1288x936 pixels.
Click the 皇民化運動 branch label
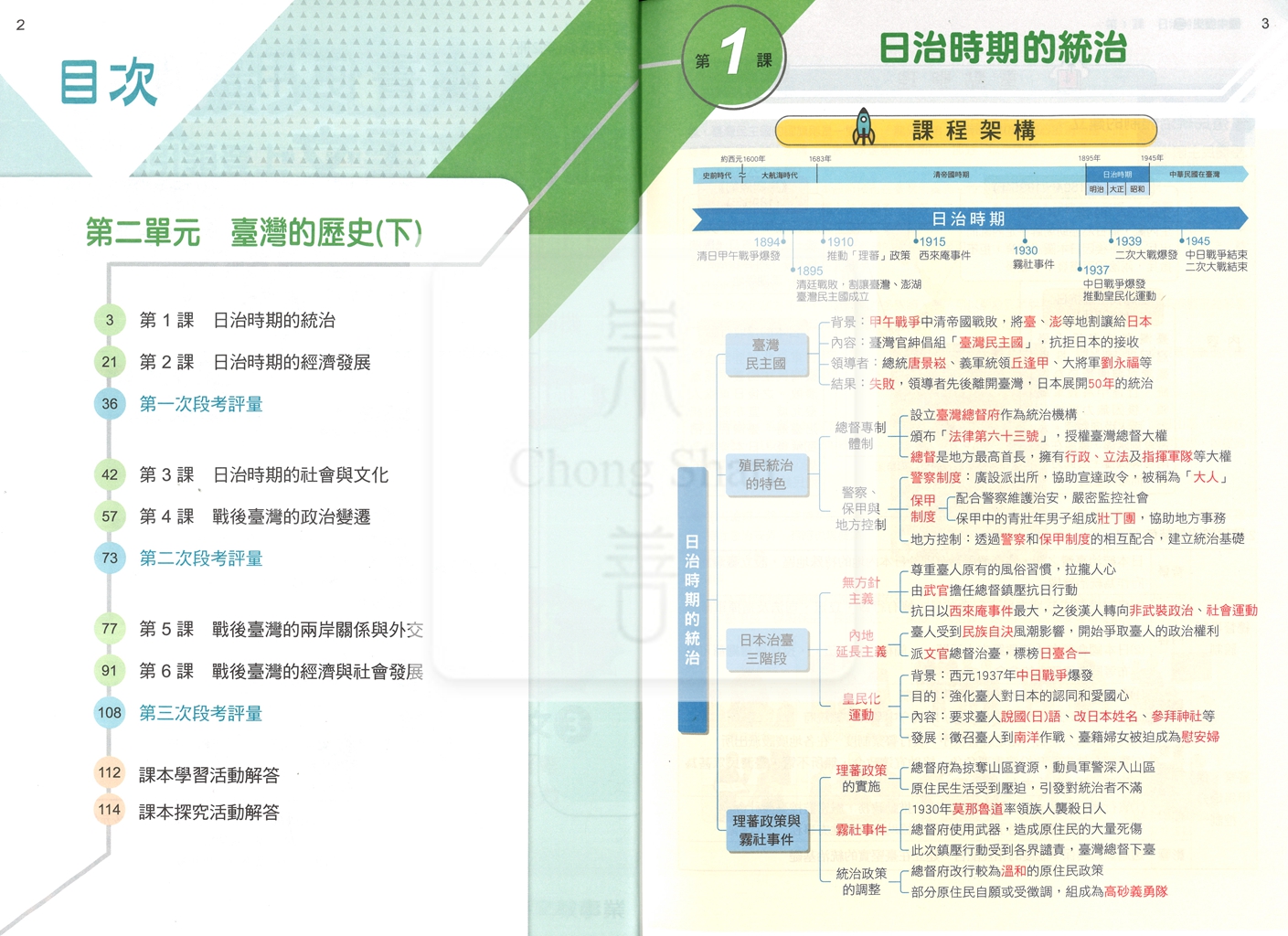[x=861, y=707]
